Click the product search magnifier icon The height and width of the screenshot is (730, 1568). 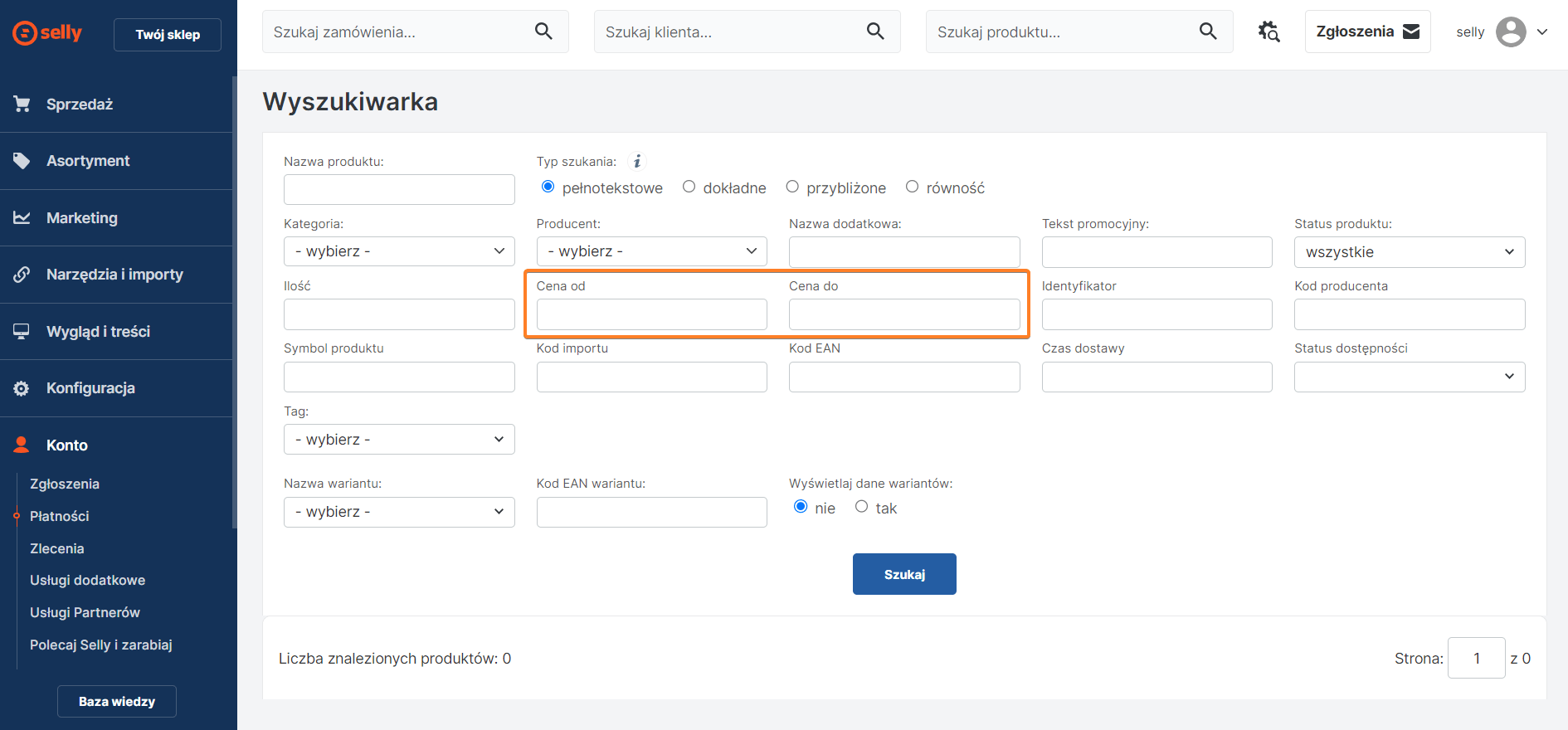(x=1208, y=32)
